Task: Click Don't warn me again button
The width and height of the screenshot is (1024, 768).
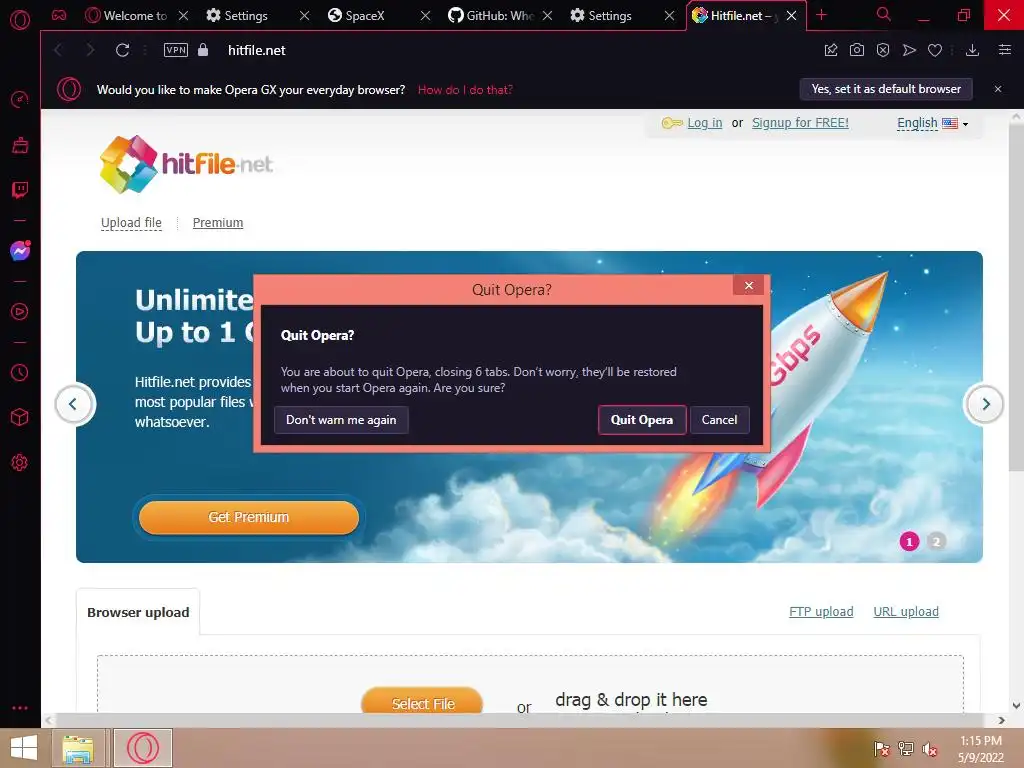Action: tap(341, 420)
